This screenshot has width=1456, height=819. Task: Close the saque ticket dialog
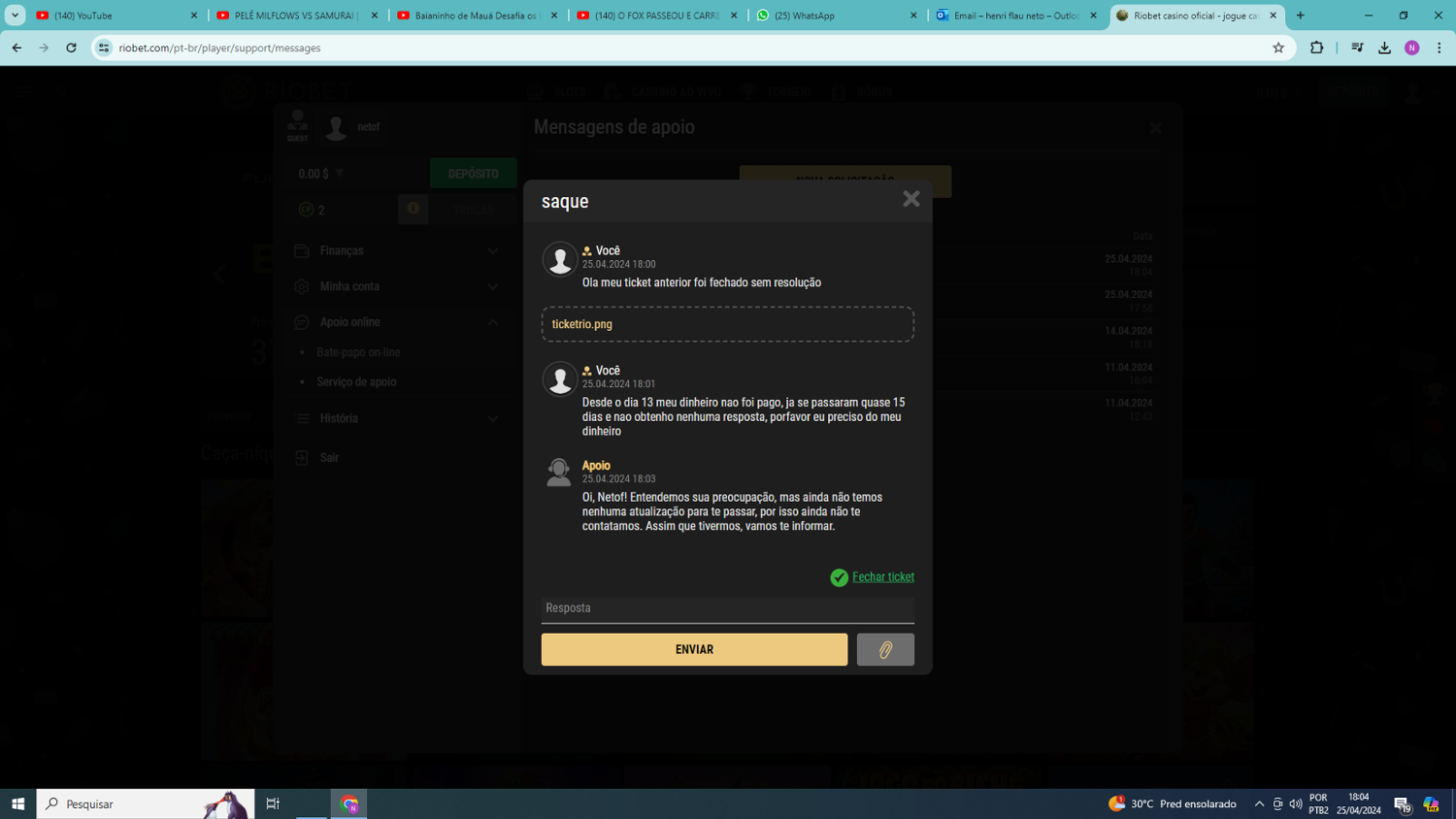pyautogui.click(x=910, y=199)
